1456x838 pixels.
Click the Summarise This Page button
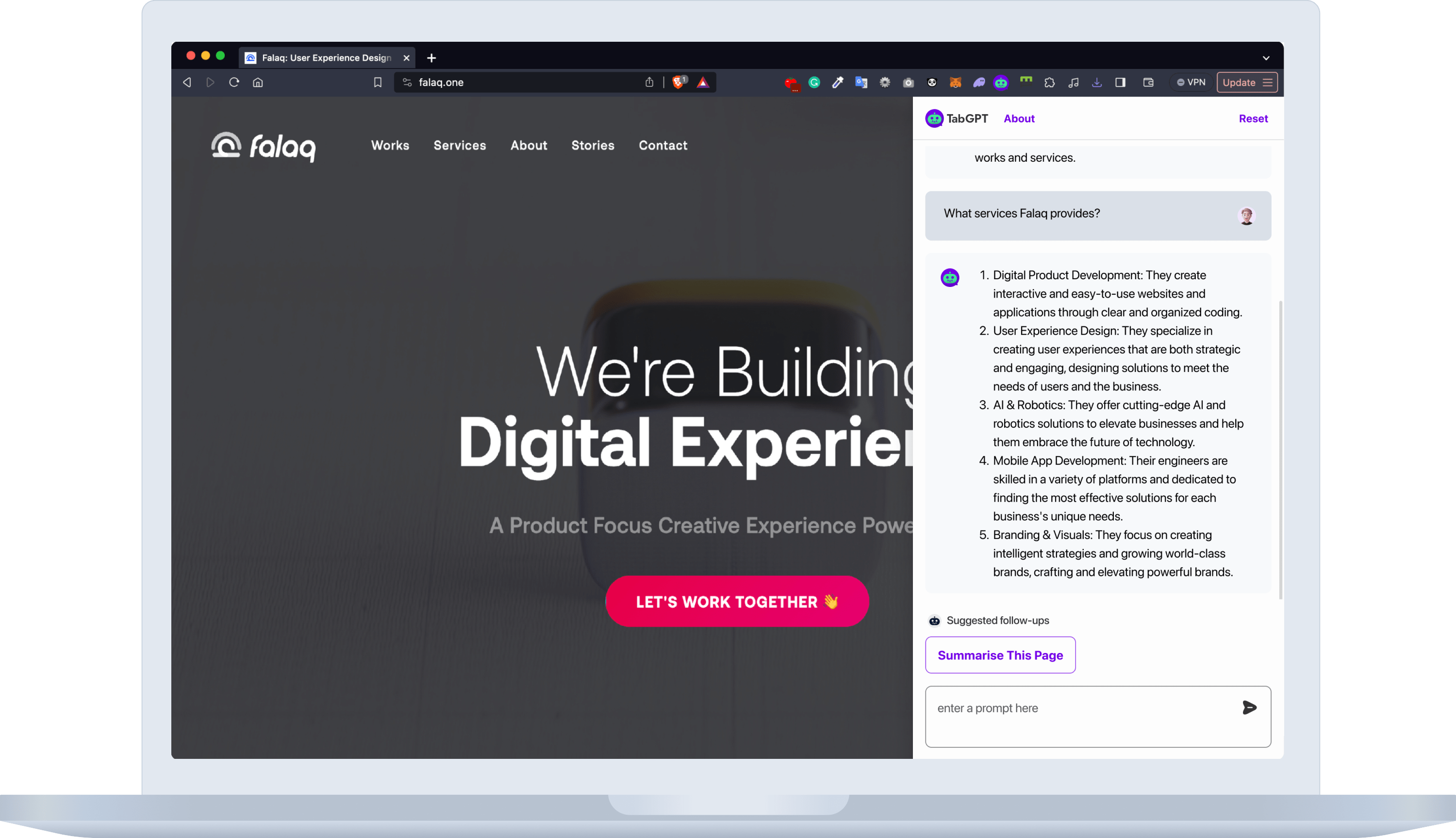point(1000,655)
